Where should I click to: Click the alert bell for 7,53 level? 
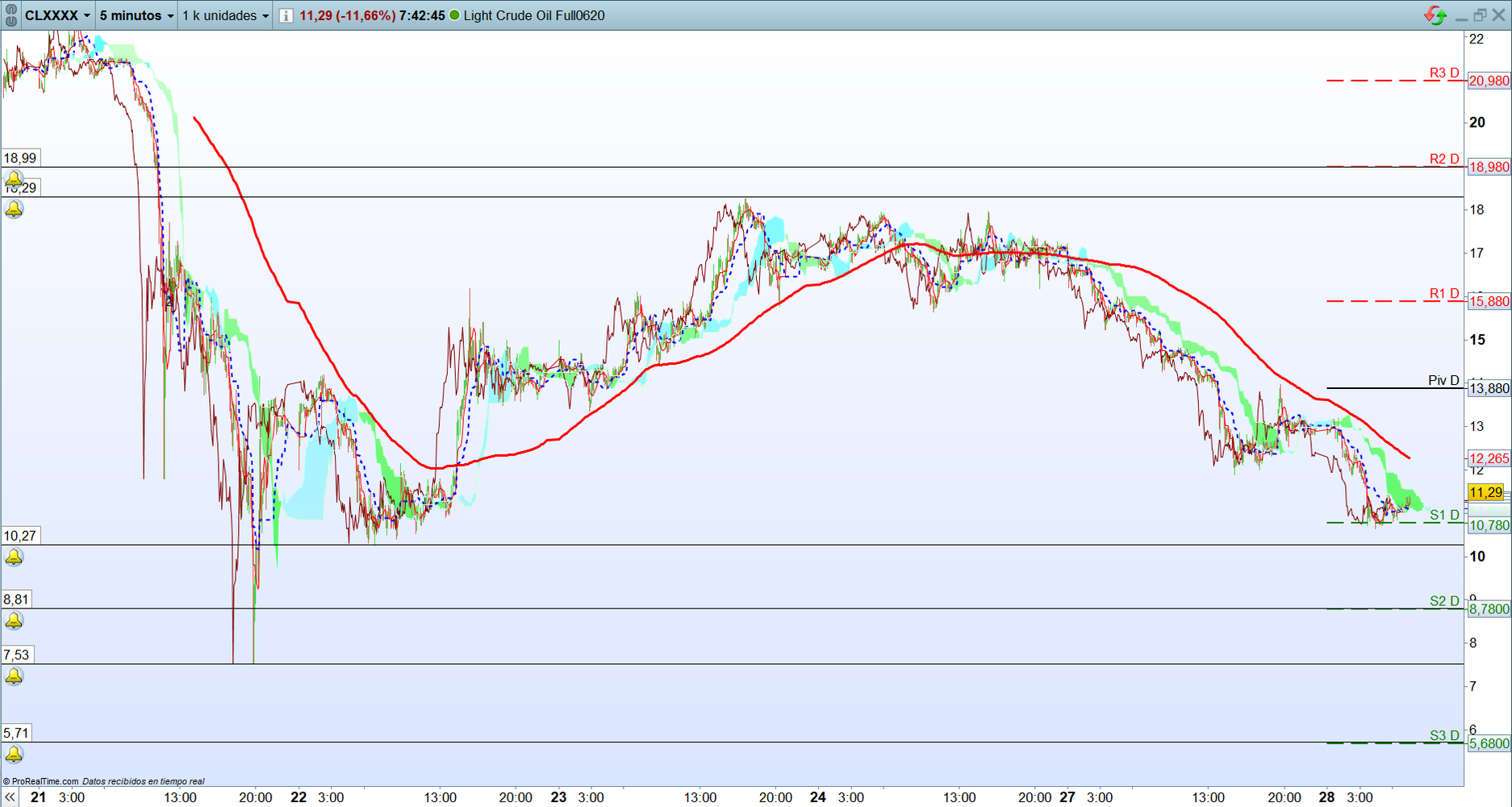click(x=14, y=676)
